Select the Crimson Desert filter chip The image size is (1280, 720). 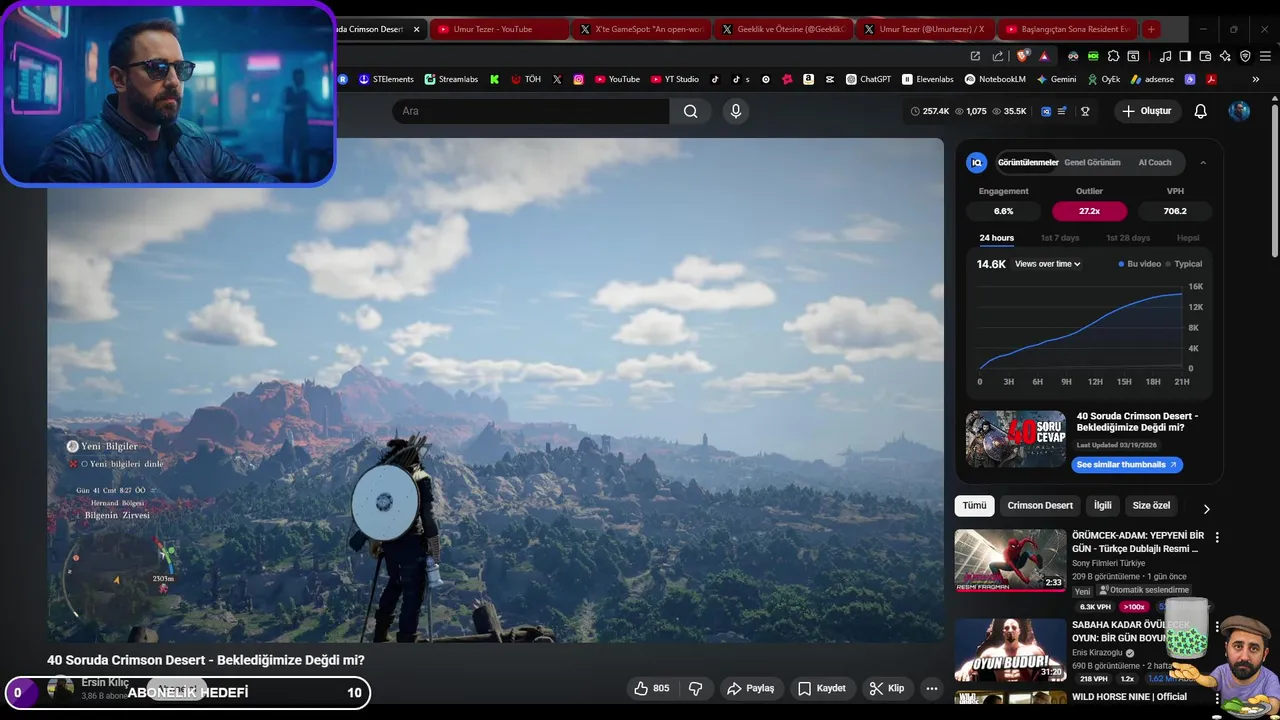[1040, 505]
